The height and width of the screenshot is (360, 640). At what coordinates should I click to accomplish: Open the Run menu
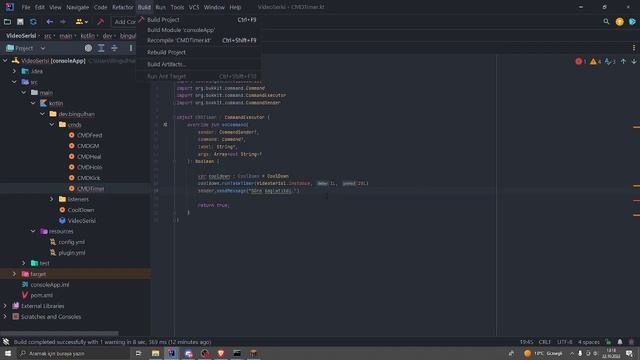[x=160, y=7]
